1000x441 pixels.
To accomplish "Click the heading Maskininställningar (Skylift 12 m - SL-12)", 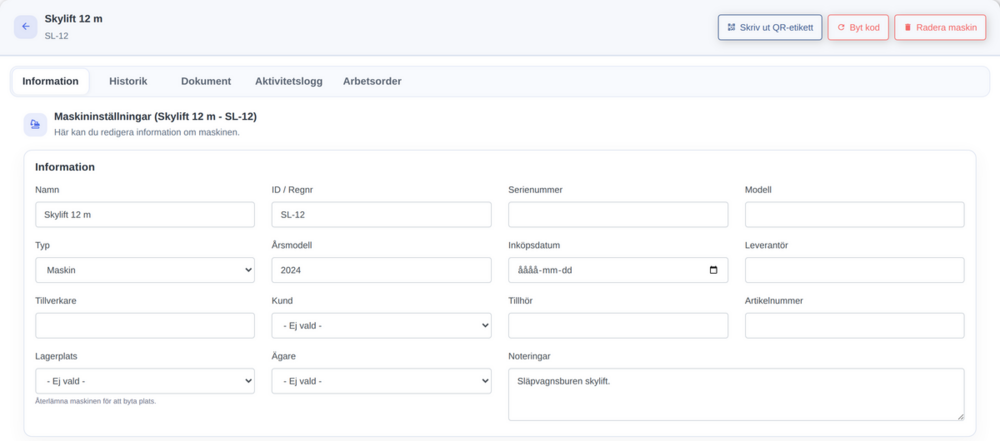I will 156,117.
